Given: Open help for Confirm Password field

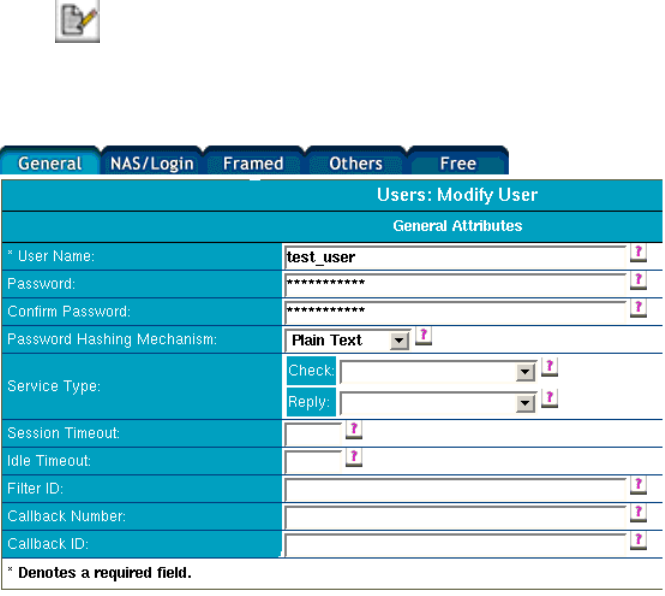Looking at the screenshot, I should [638, 308].
